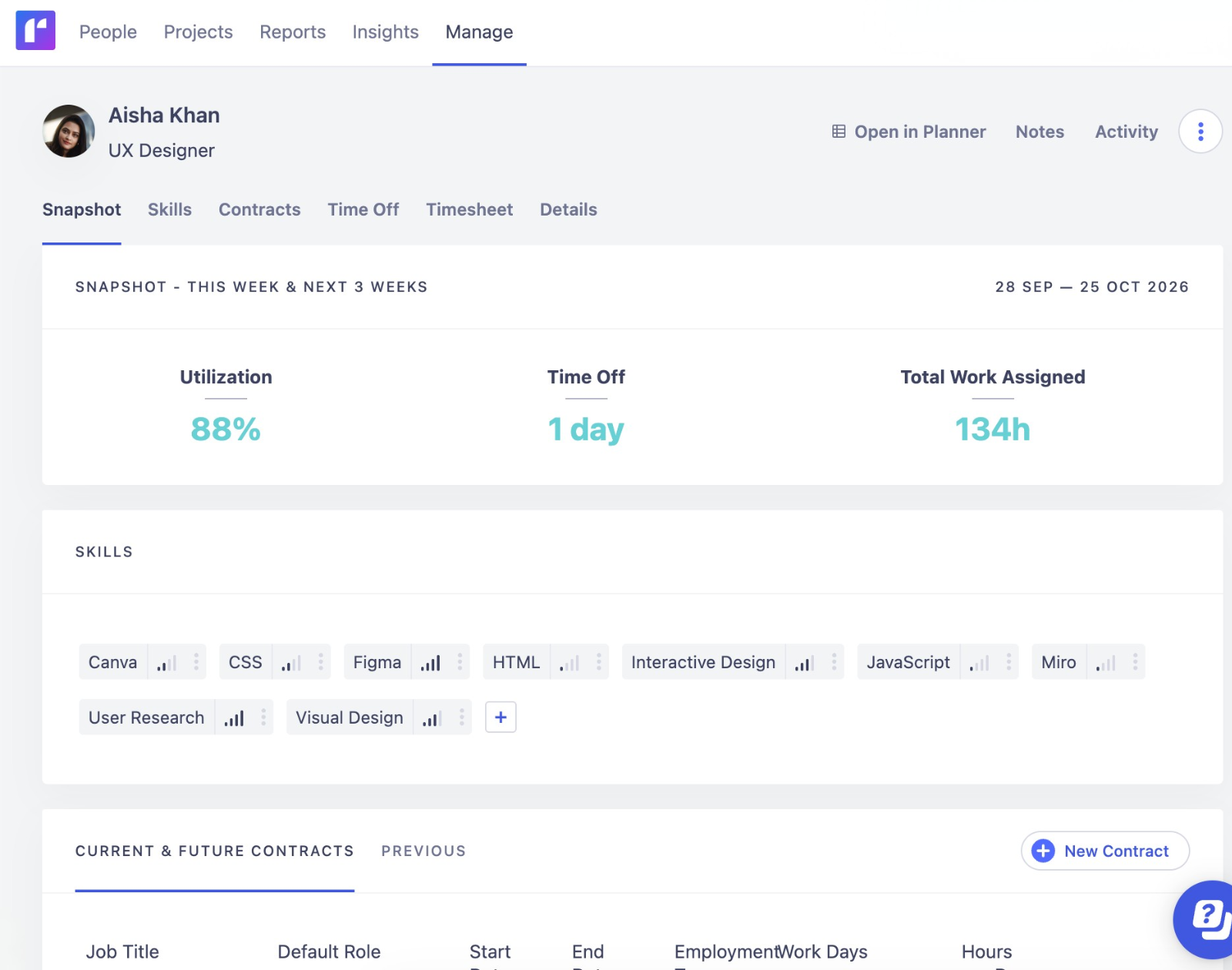The height and width of the screenshot is (970, 1232).
Task: Click Canva skill level bars icon
Action: [x=166, y=662]
